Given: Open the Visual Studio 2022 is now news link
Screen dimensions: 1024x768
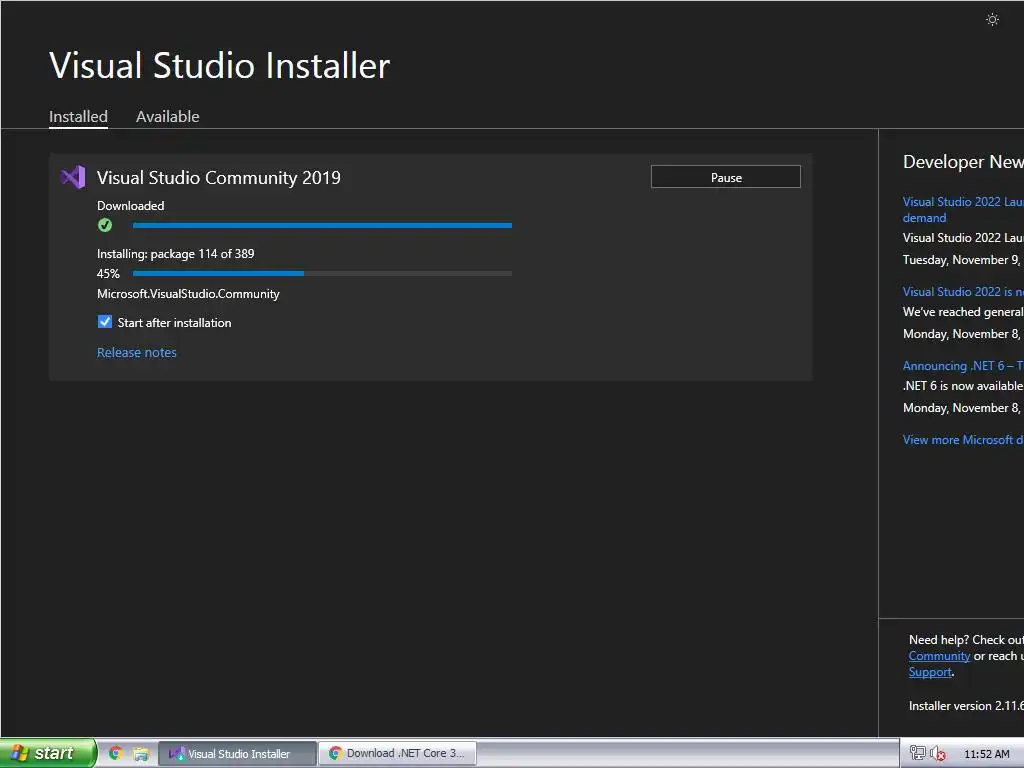Looking at the screenshot, I should coord(963,291).
